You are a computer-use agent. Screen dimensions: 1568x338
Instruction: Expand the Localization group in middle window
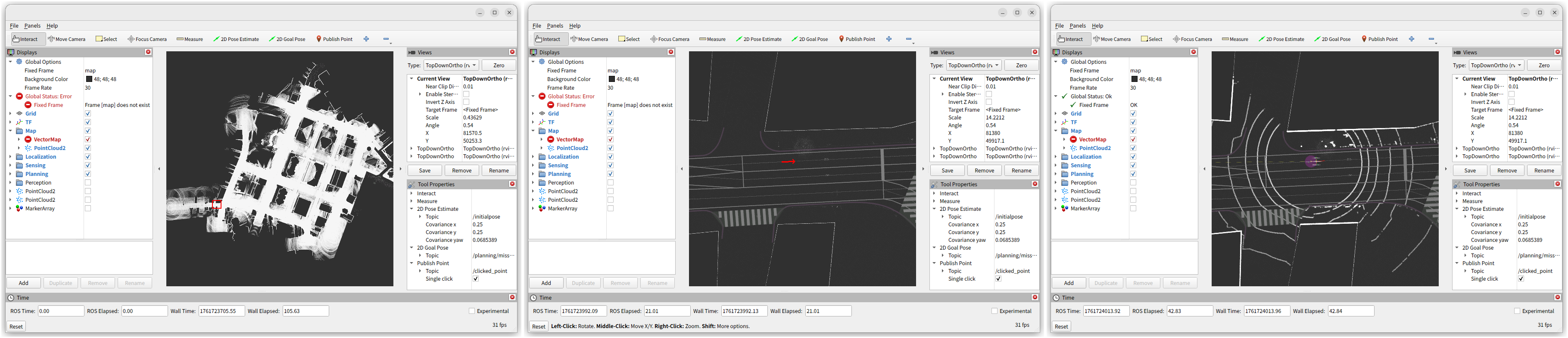coord(534,157)
